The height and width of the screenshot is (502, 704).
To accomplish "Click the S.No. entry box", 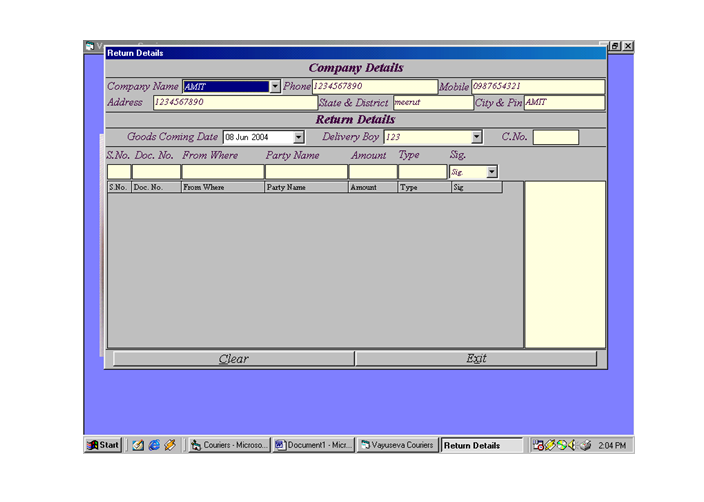I will pos(119,172).
